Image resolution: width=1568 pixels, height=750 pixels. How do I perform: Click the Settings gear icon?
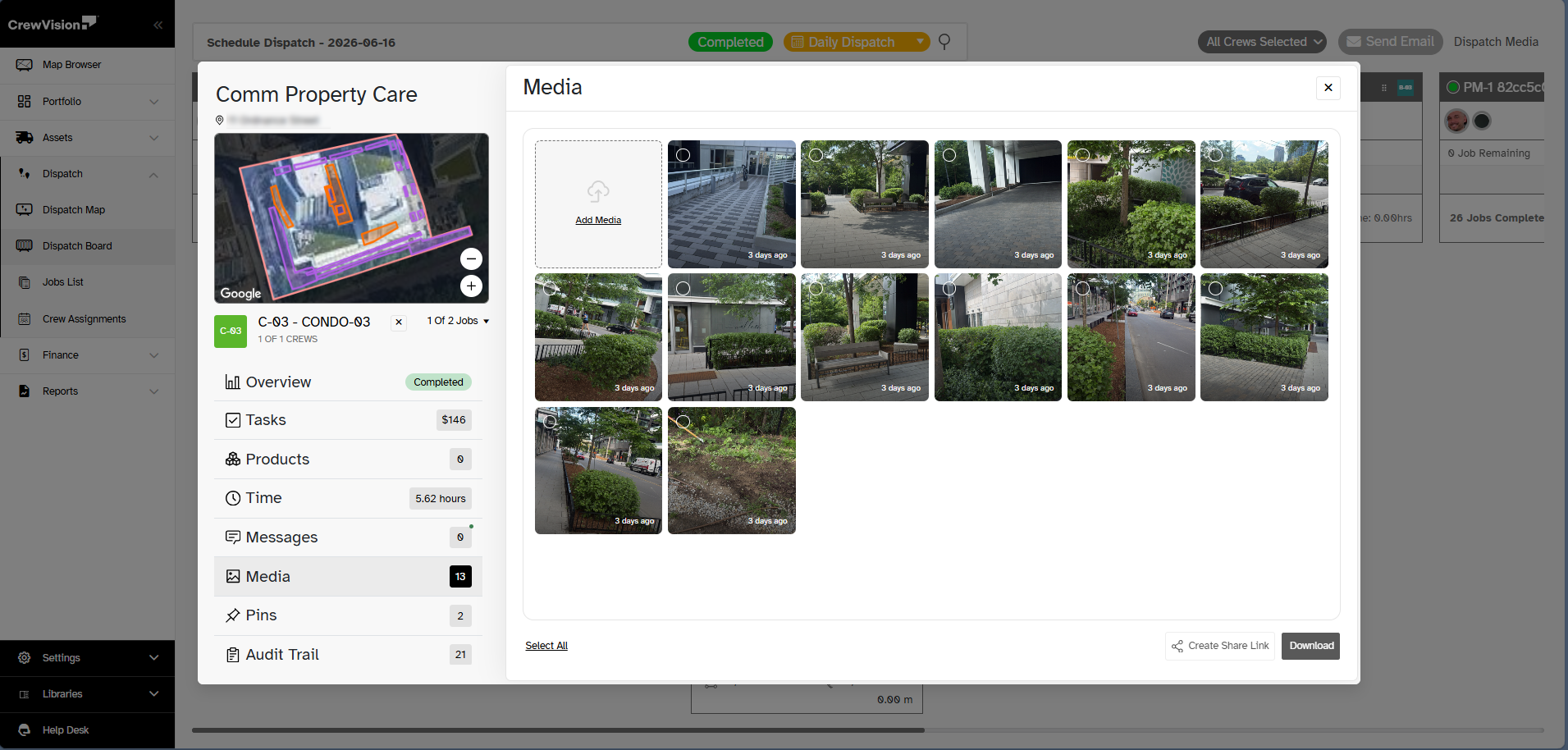pos(25,658)
